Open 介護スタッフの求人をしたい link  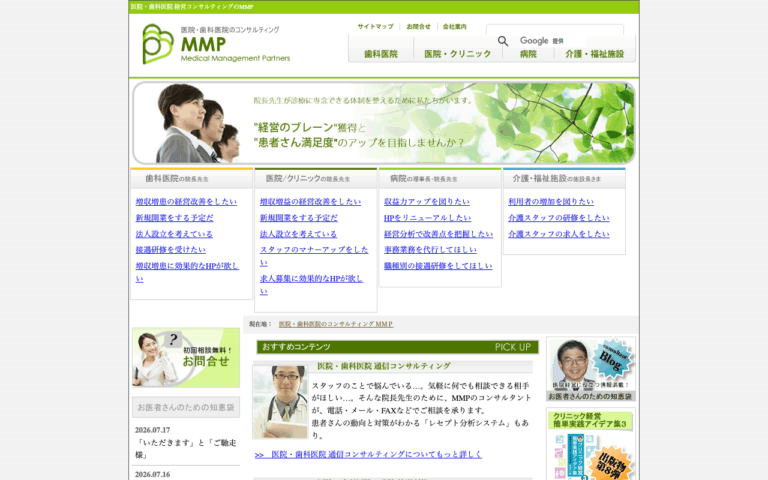tap(559, 234)
